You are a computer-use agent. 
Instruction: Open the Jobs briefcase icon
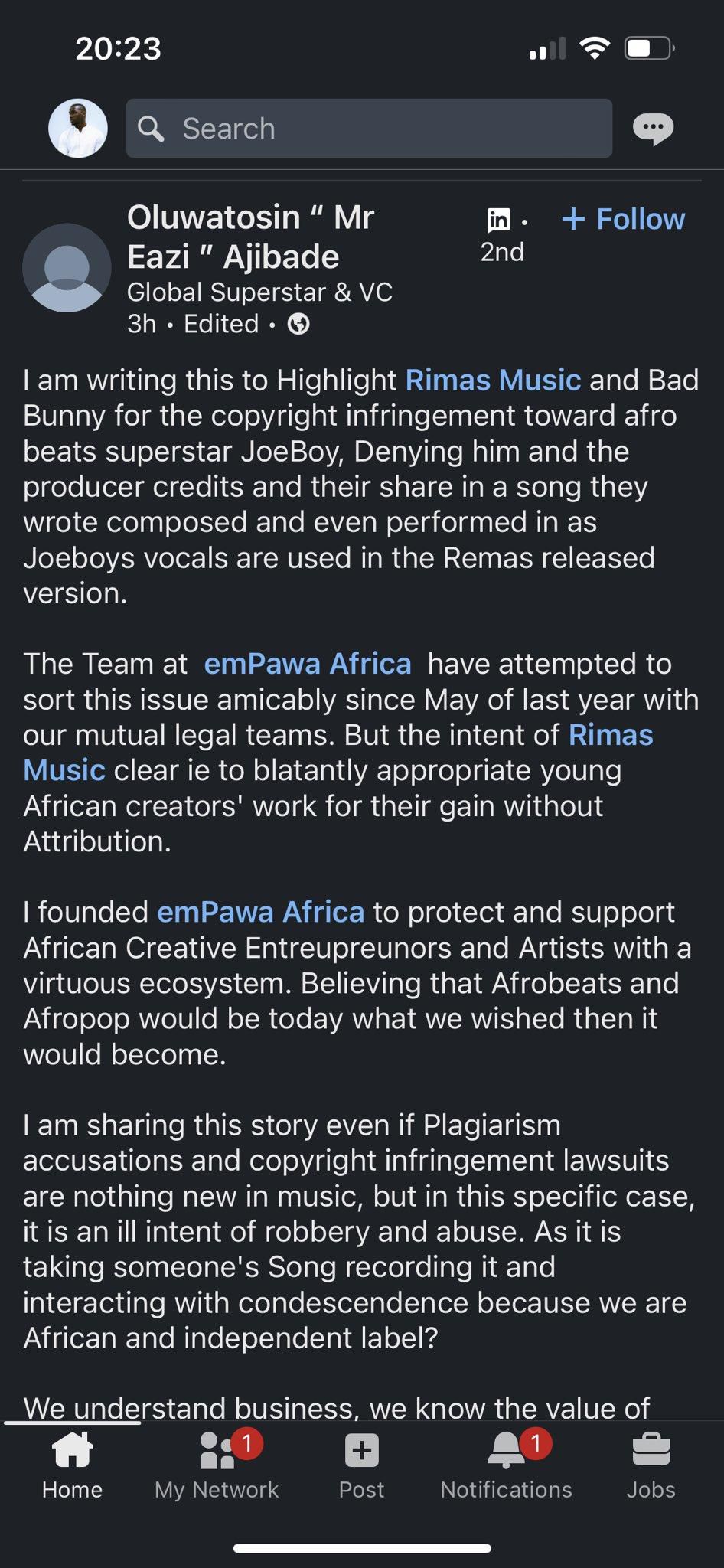(651, 1449)
